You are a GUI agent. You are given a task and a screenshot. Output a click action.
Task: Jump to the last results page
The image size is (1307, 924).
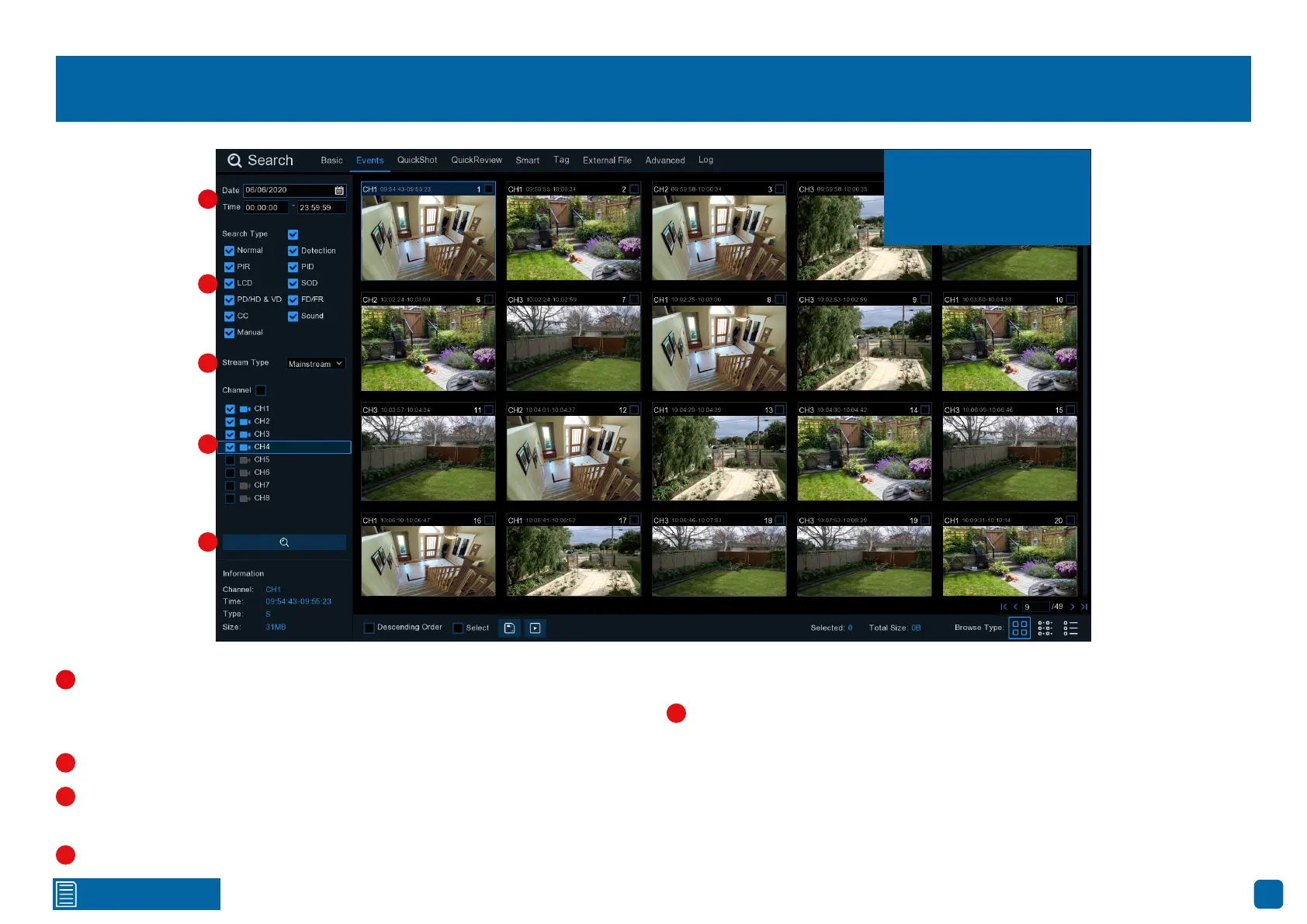[1084, 607]
